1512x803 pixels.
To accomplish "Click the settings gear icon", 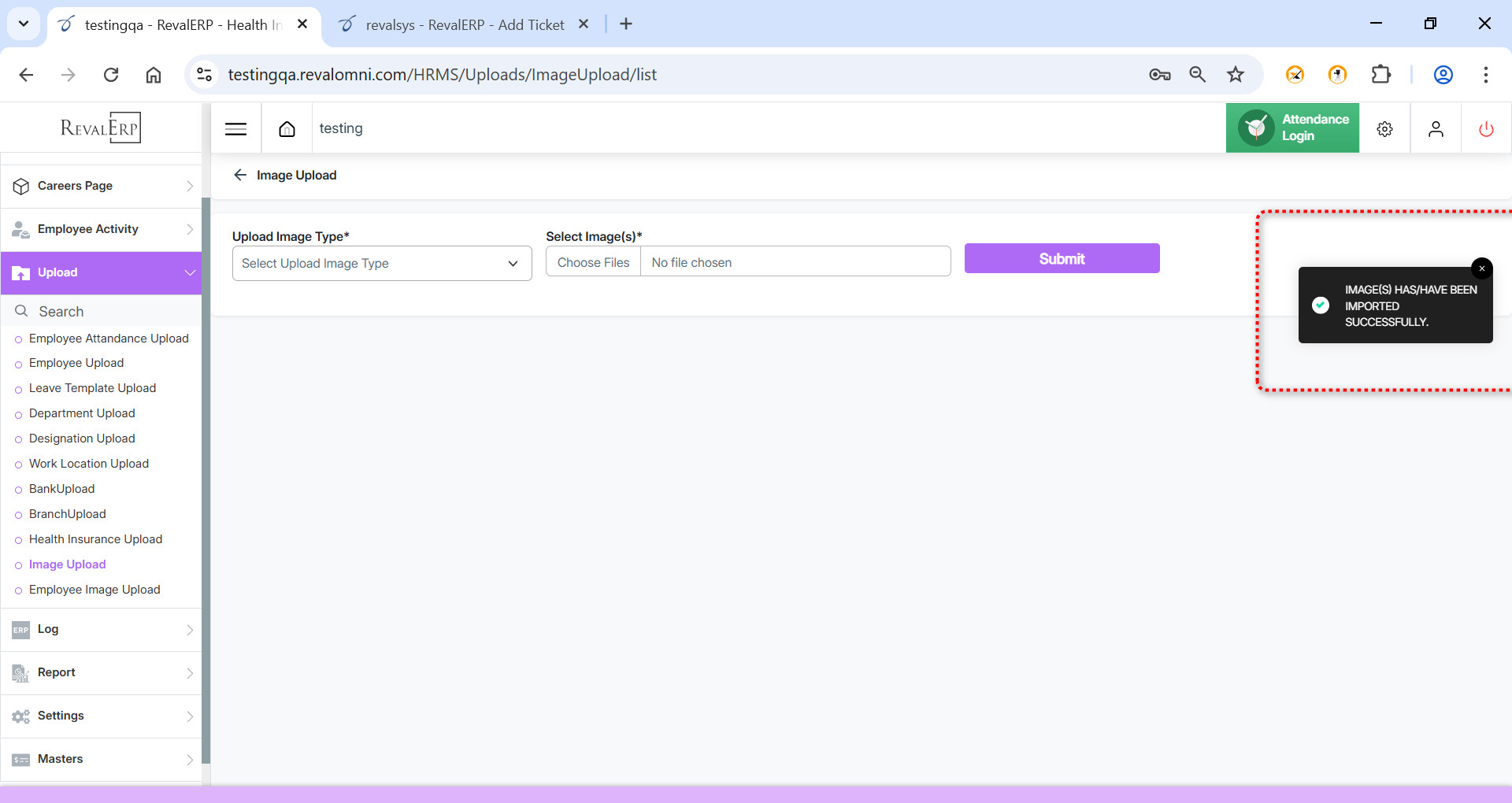I will click(x=1384, y=129).
